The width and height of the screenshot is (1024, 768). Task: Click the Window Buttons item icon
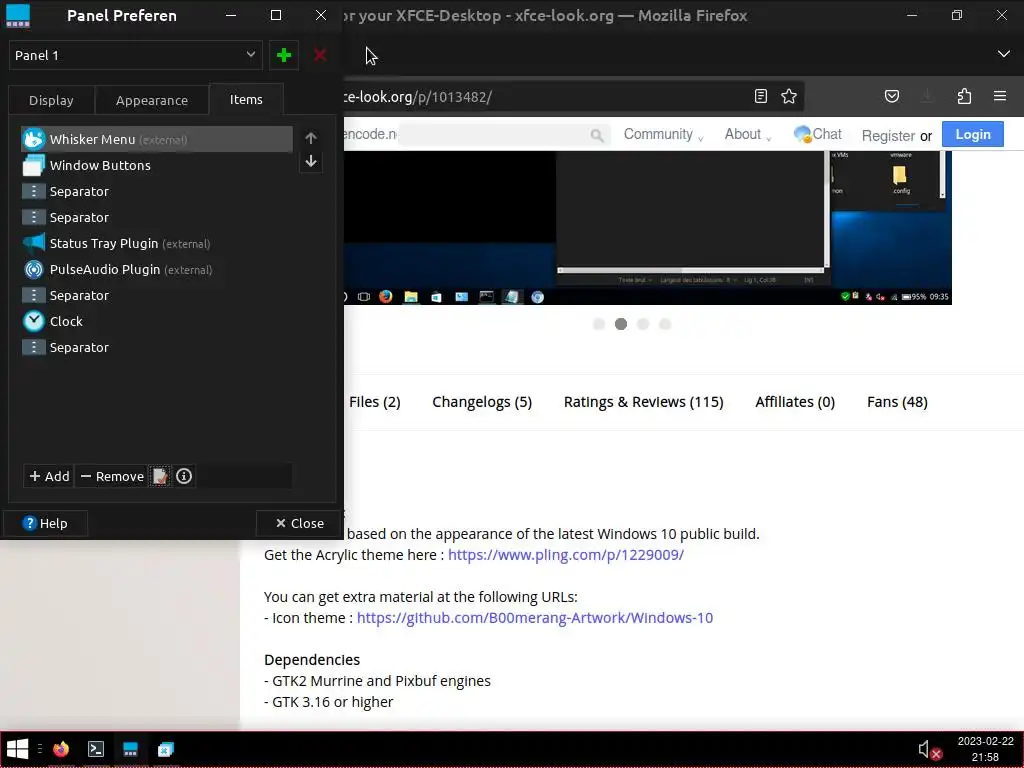click(x=34, y=165)
